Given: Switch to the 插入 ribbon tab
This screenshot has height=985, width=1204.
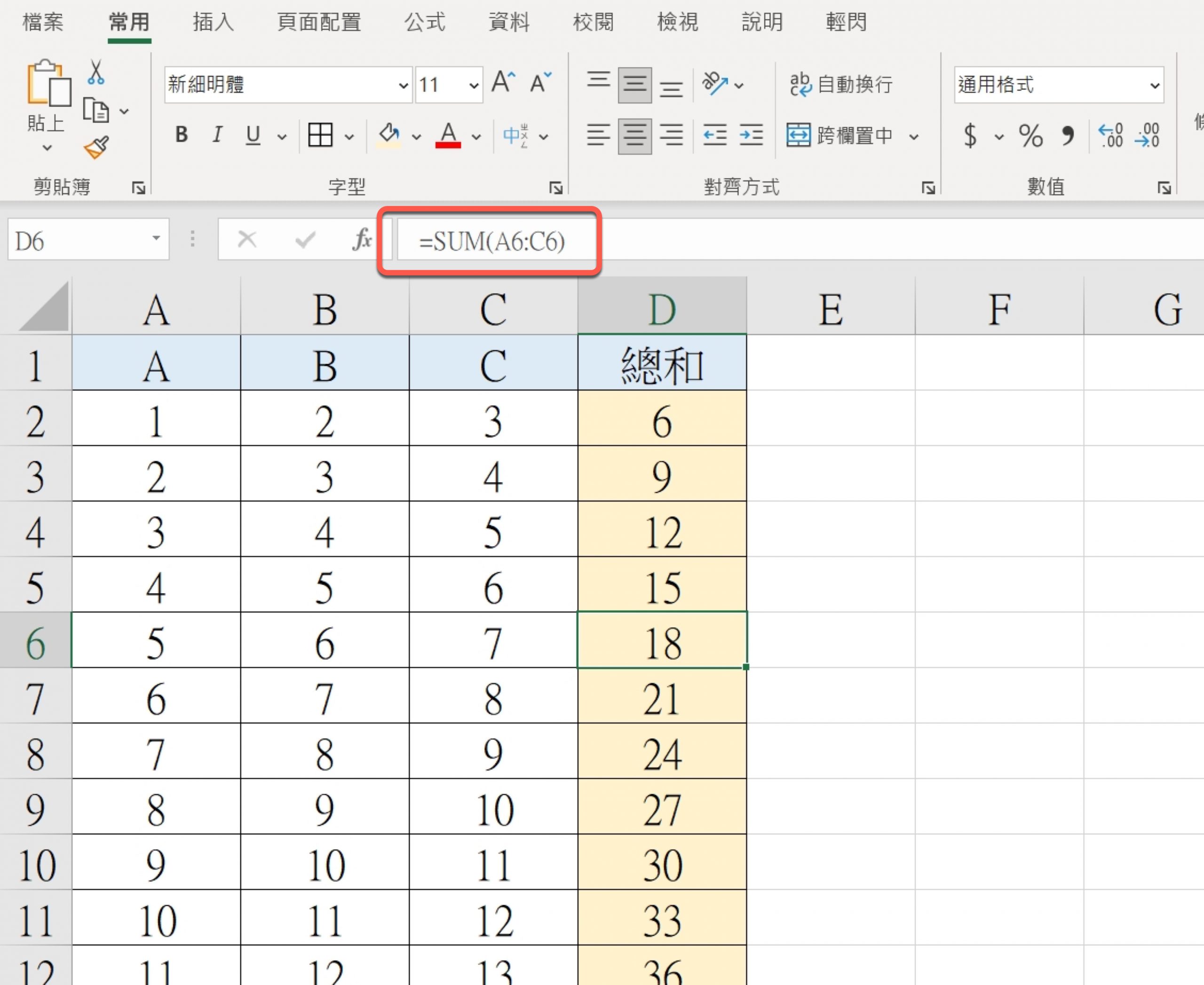Looking at the screenshot, I should point(213,22).
